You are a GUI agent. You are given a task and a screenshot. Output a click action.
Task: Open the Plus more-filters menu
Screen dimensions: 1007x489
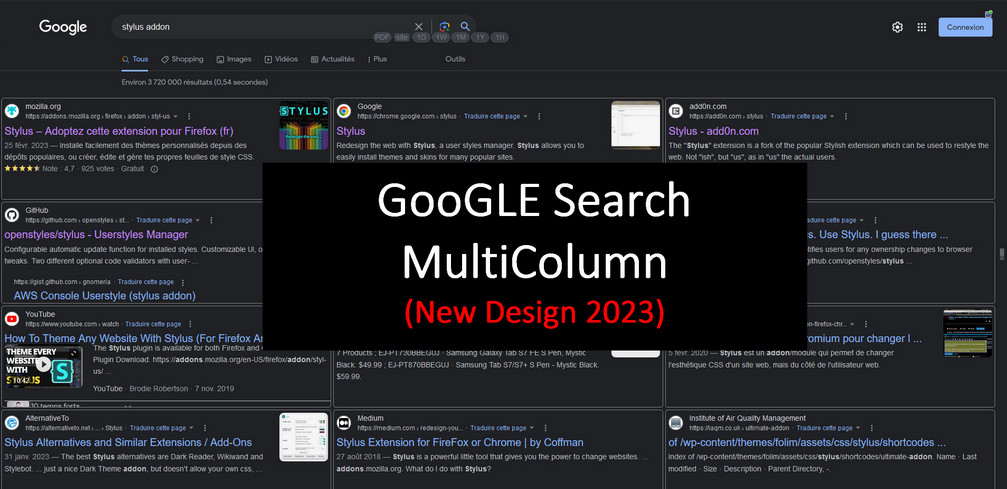[x=377, y=59]
